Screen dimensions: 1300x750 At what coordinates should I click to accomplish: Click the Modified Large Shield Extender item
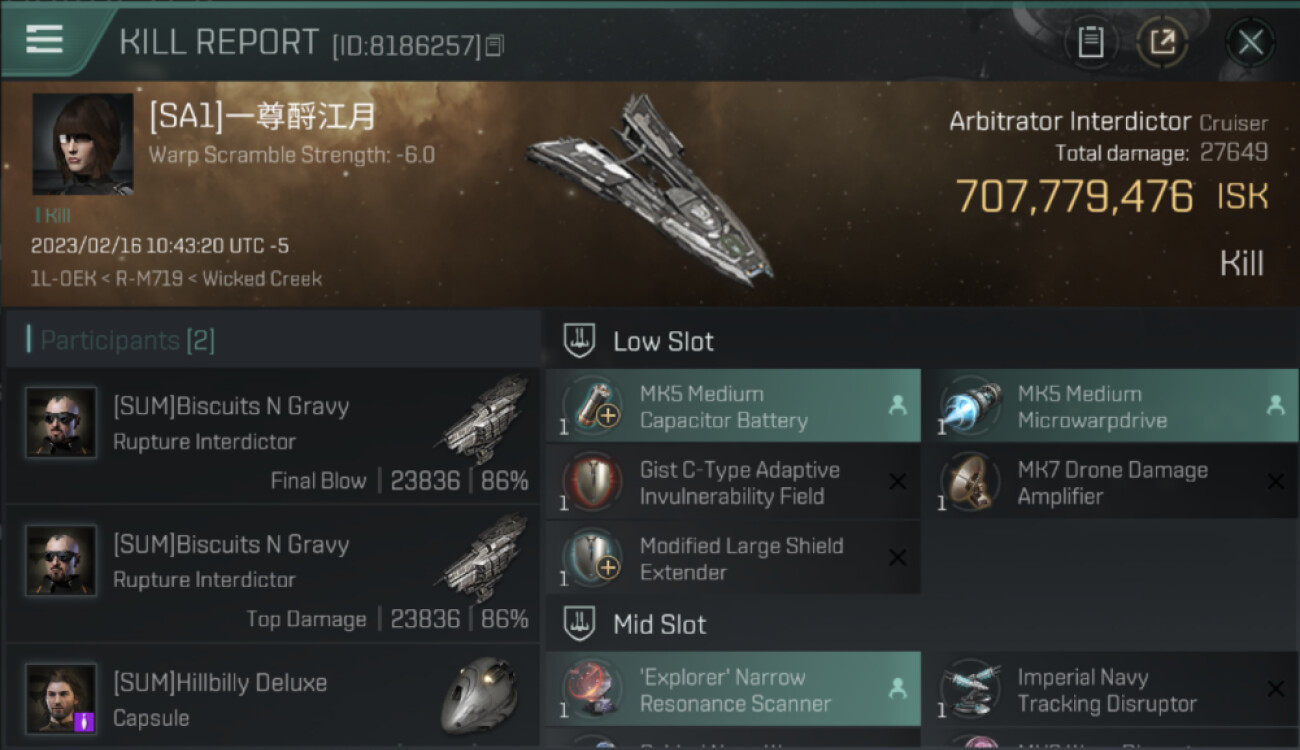click(x=740, y=559)
